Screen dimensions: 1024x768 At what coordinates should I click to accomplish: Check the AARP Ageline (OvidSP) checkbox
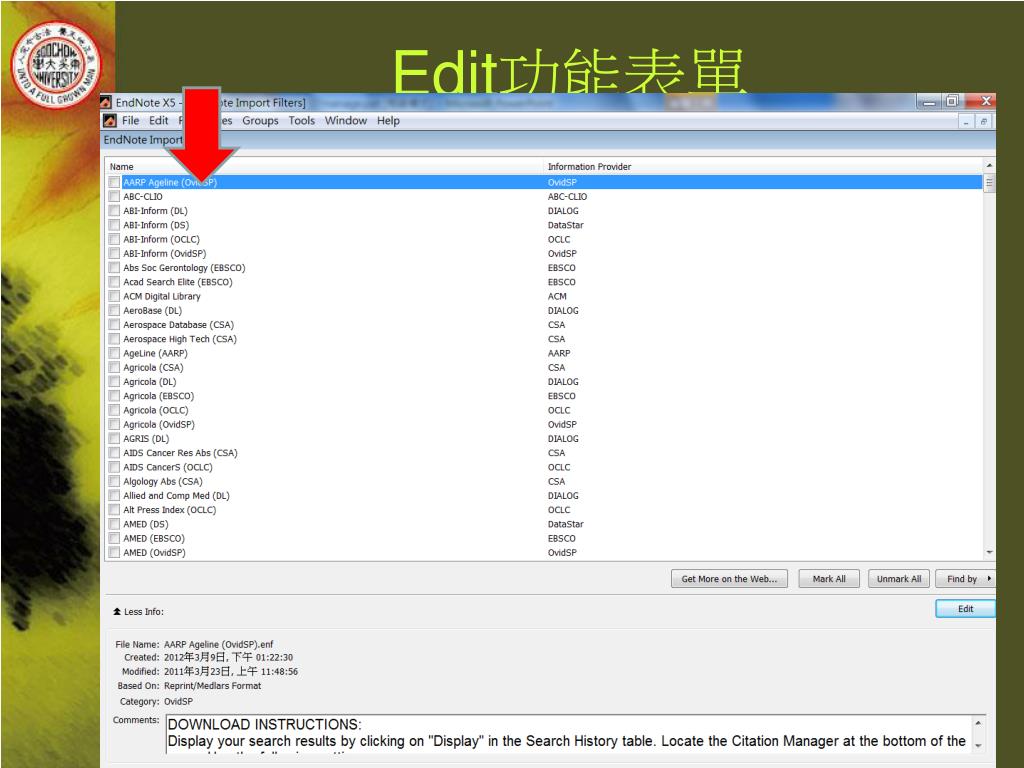[114, 182]
